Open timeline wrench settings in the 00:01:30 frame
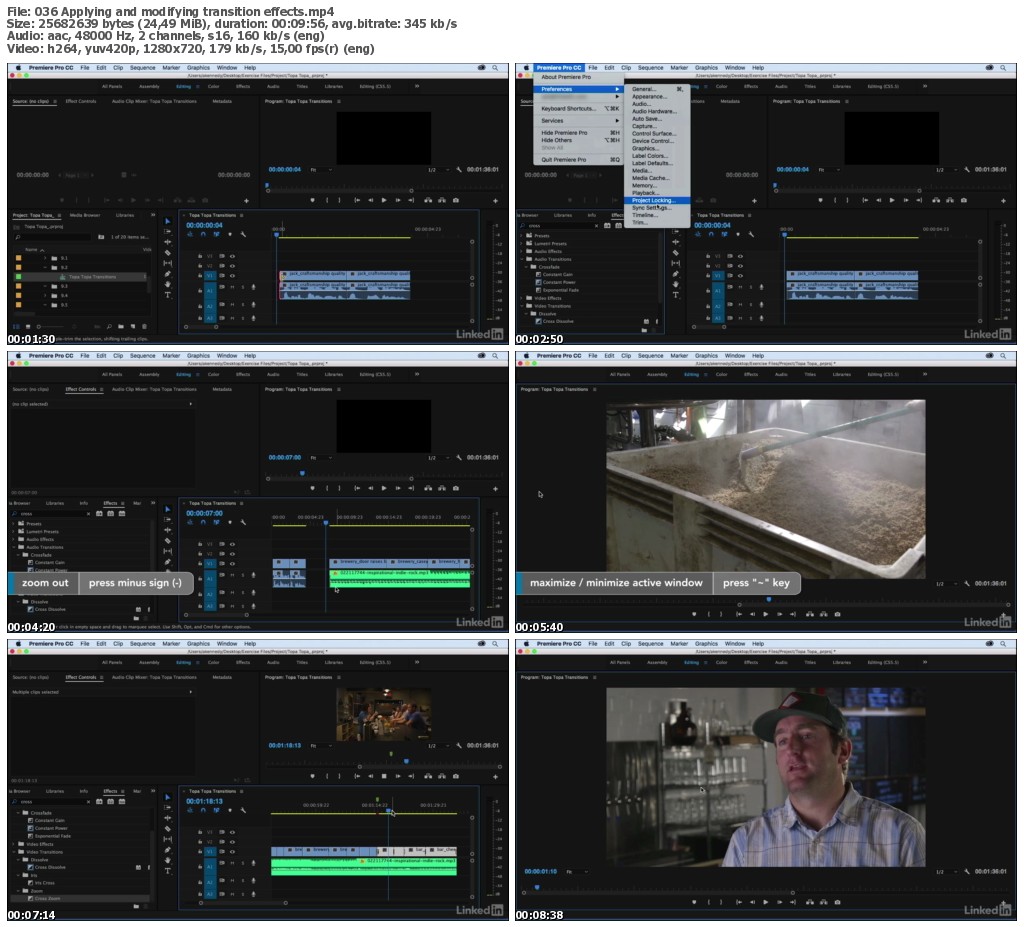 [x=243, y=235]
